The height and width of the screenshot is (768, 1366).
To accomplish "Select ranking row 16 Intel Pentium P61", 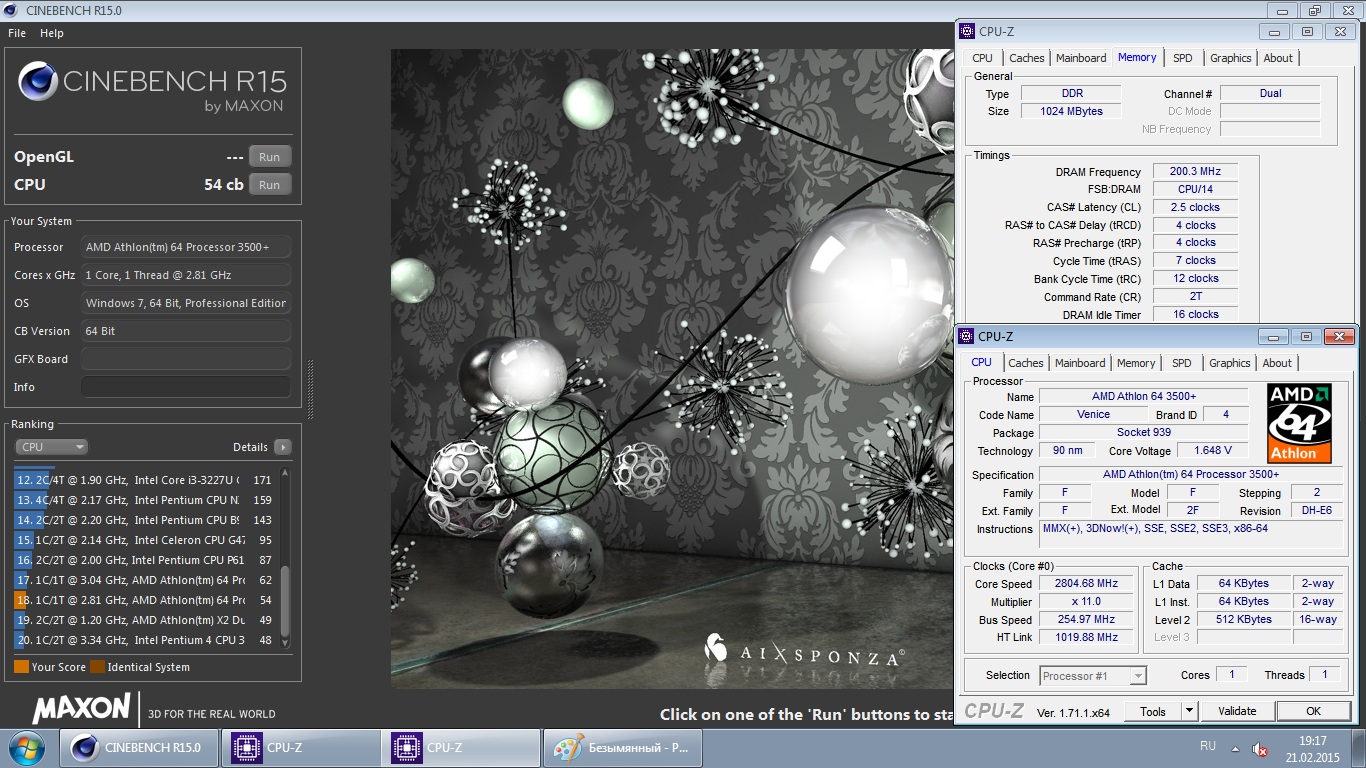I will (x=145, y=560).
